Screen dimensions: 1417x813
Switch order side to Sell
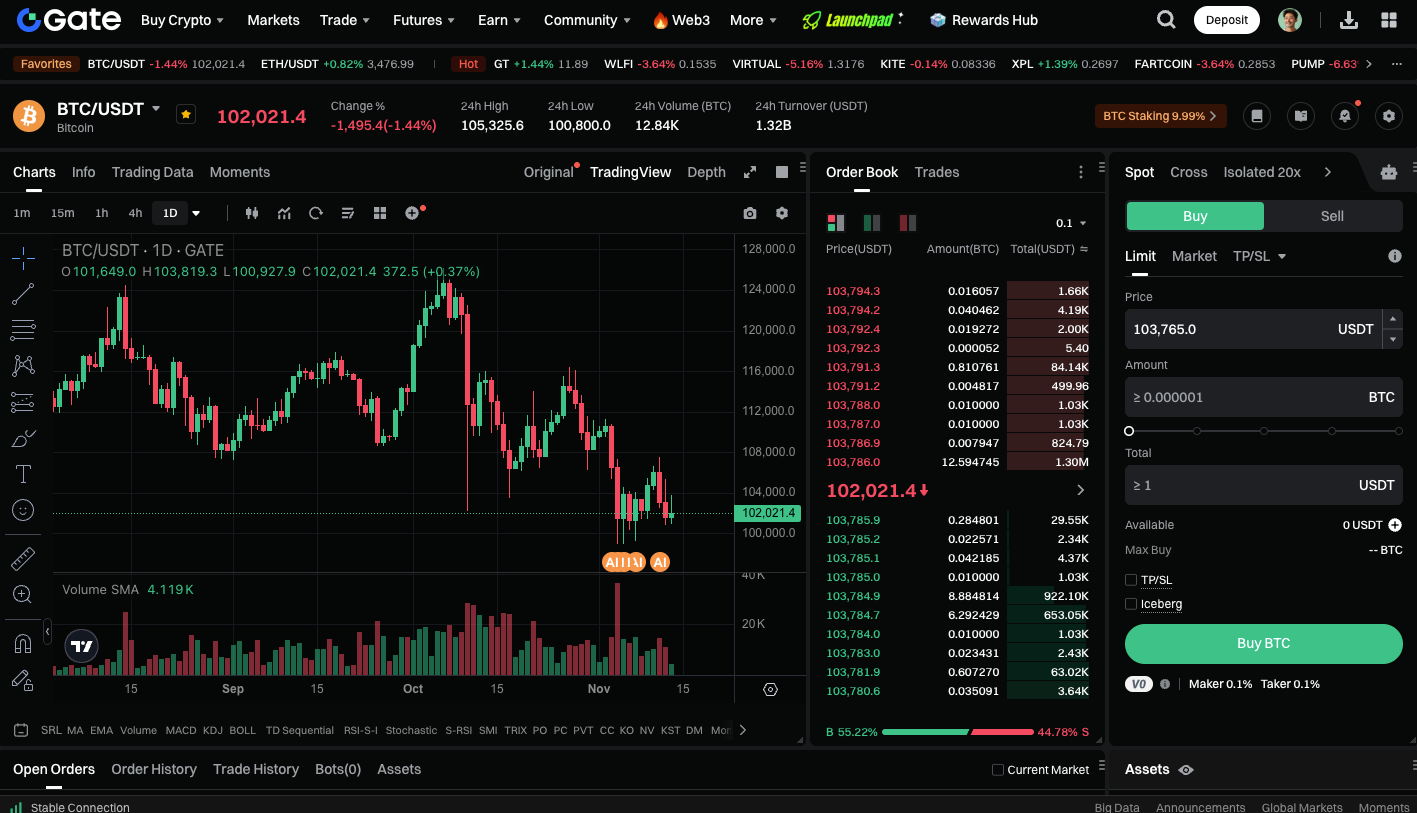point(1332,216)
